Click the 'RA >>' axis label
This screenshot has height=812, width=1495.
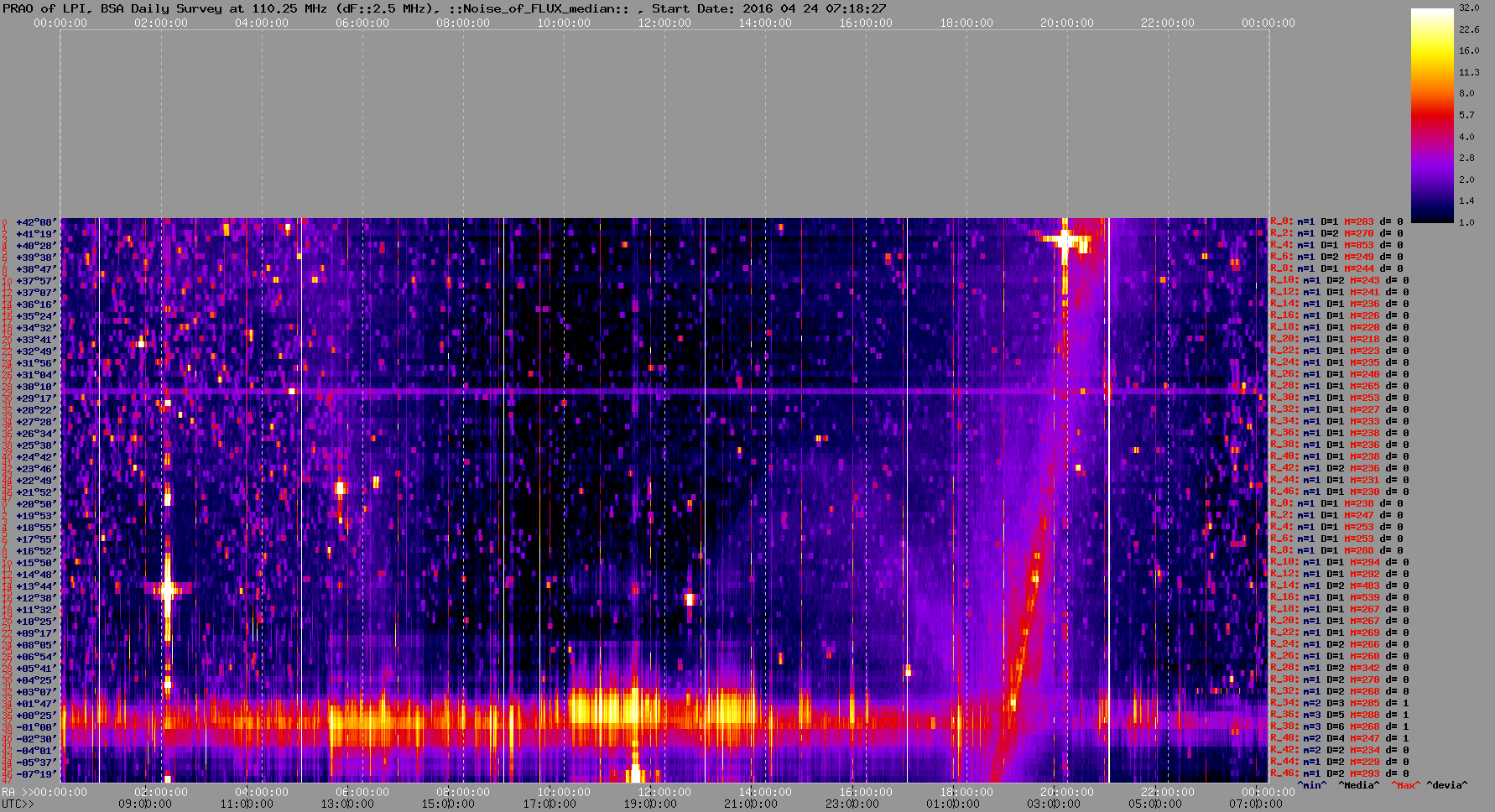(16, 792)
